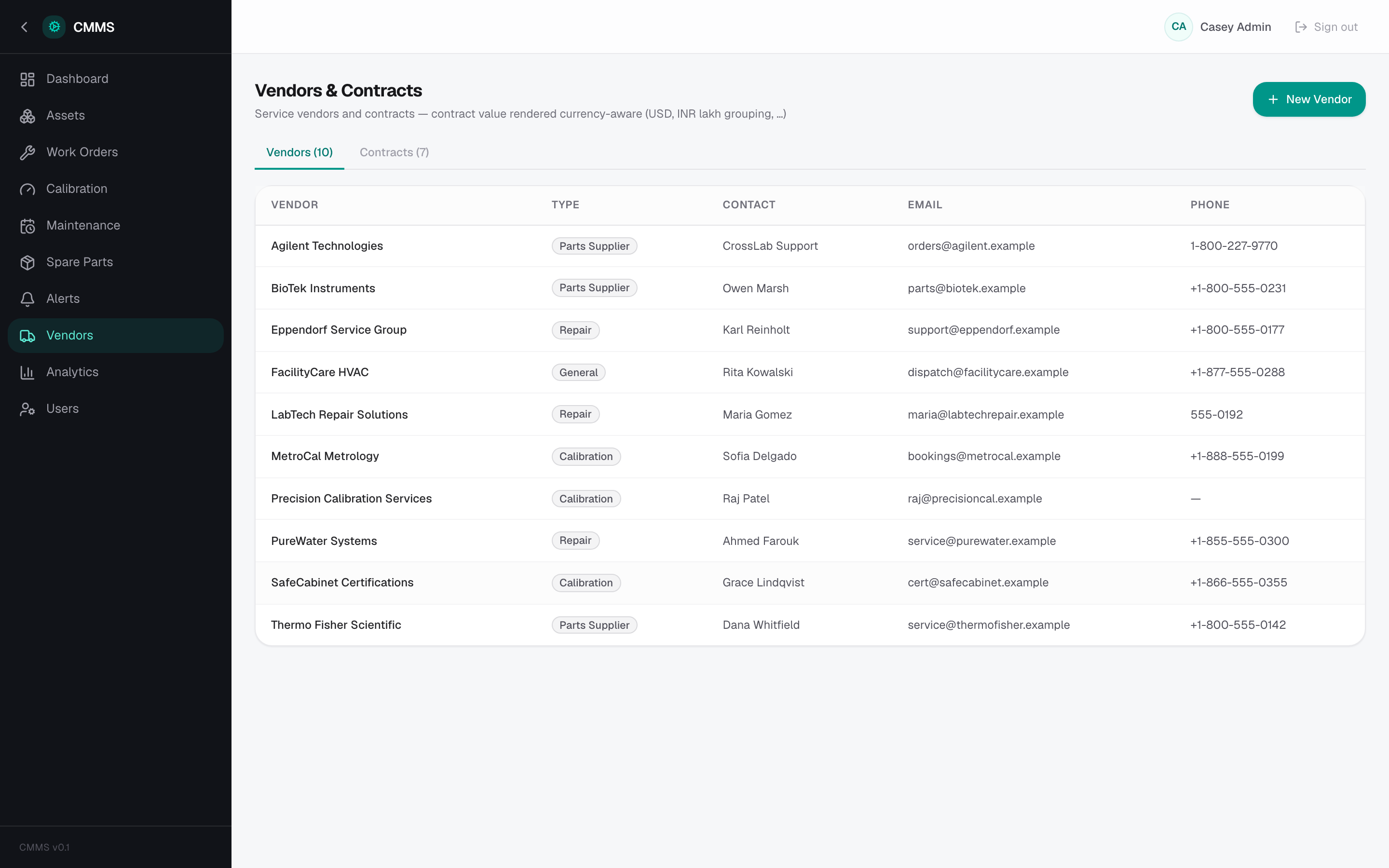This screenshot has width=1389, height=868.
Task: Click the EMAIL column header
Action: (x=925, y=205)
